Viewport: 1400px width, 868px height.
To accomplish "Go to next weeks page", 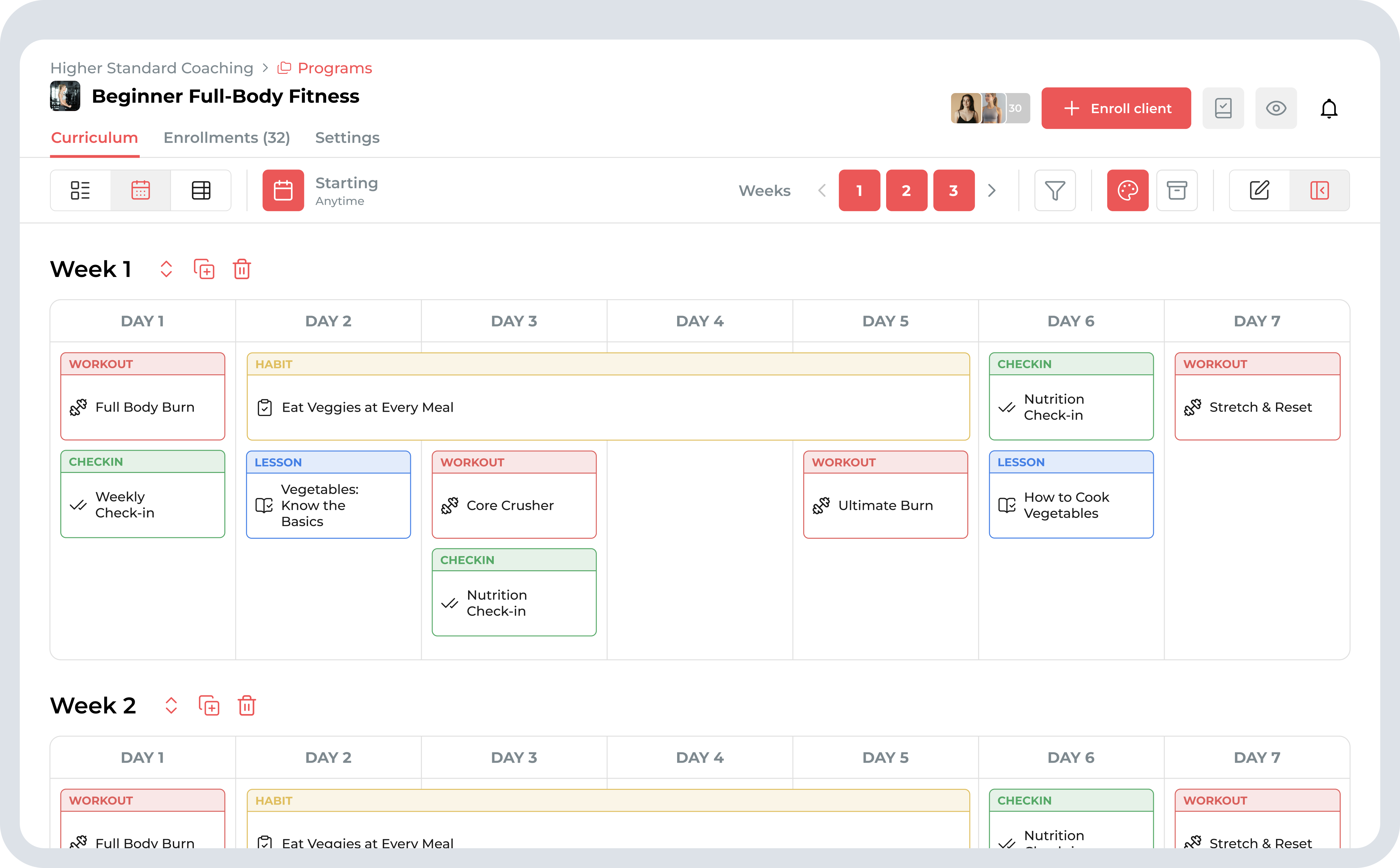I will click(992, 190).
